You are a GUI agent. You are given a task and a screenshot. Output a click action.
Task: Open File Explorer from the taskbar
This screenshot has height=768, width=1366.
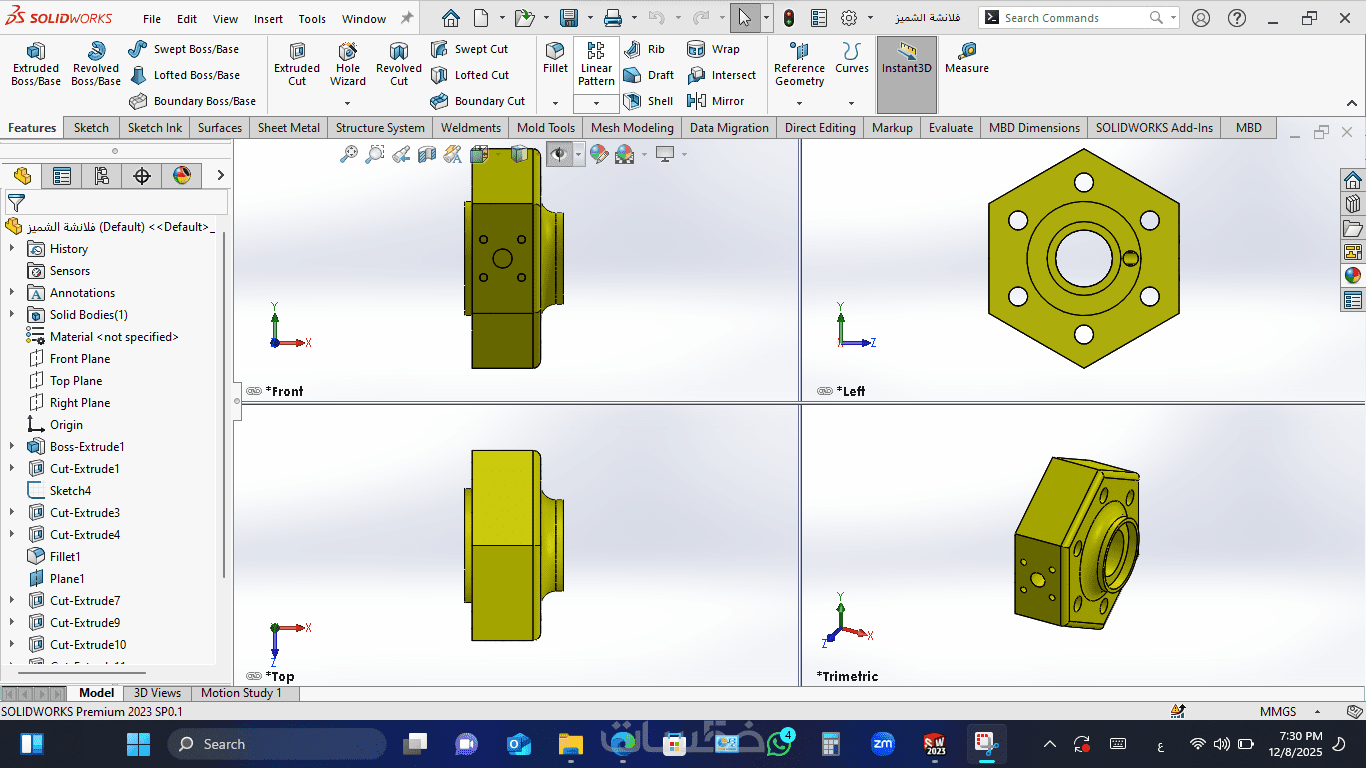click(x=570, y=744)
